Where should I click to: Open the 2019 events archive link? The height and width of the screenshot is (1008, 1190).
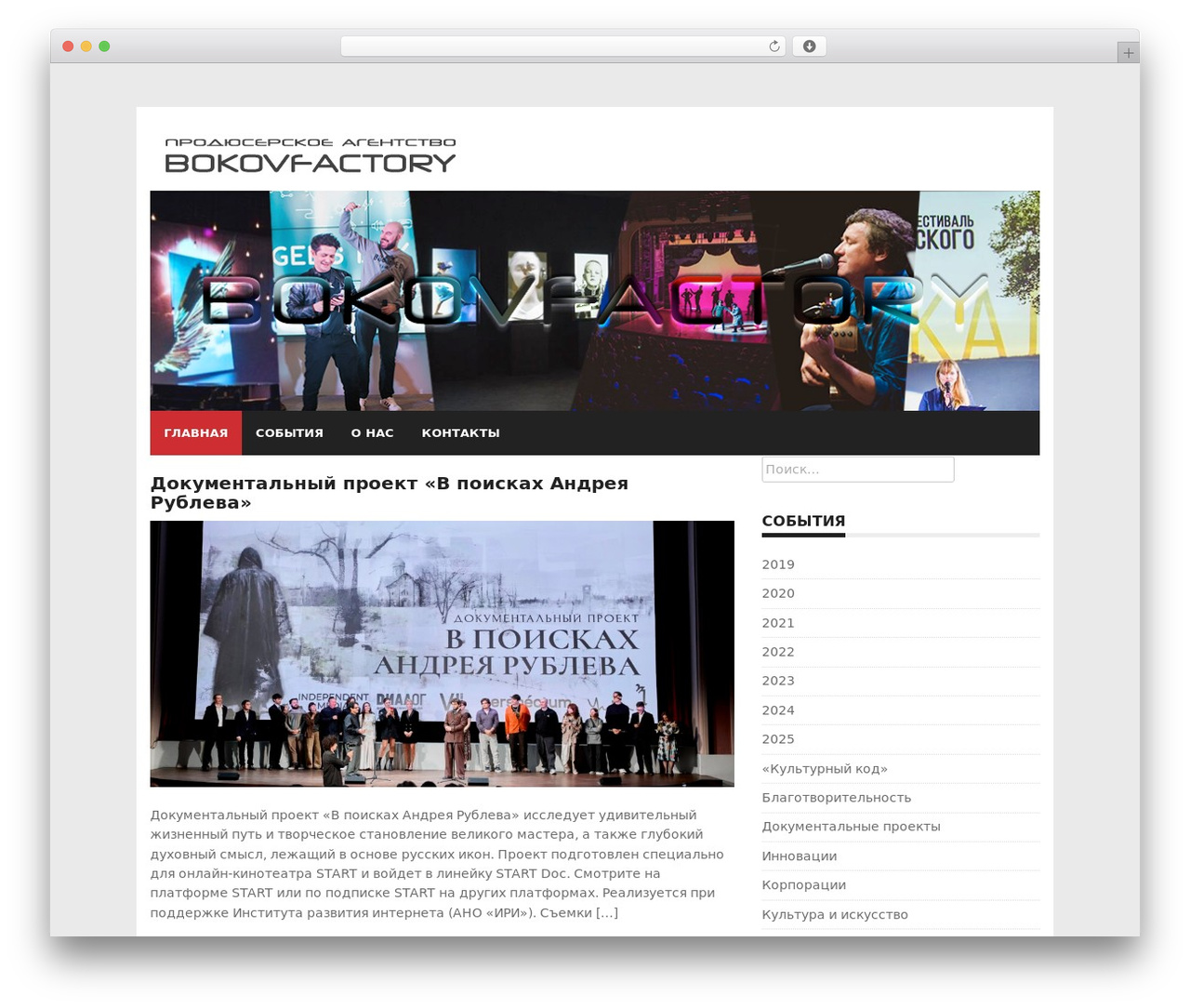[778, 564]
